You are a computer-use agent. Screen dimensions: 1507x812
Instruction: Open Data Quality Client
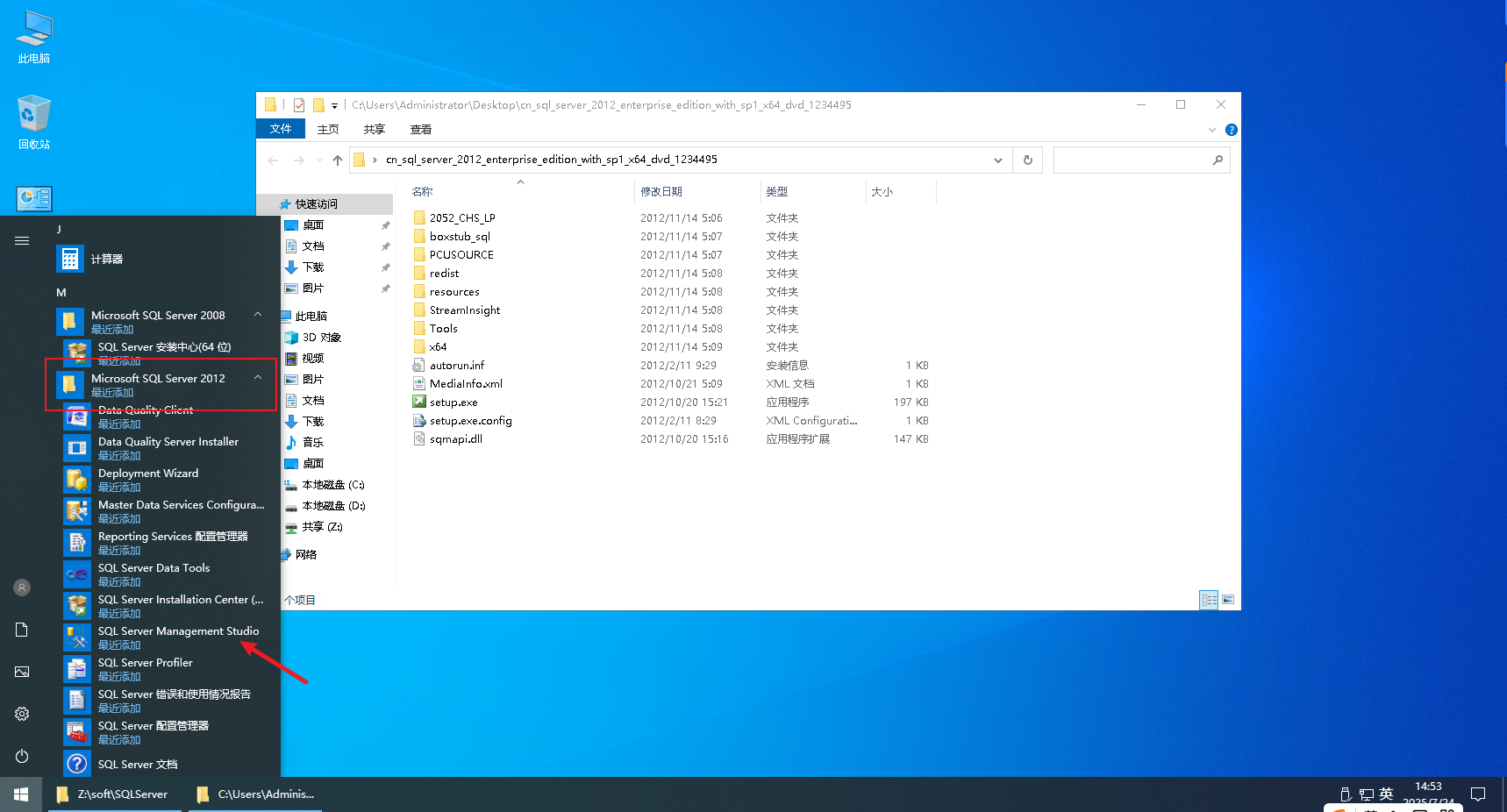(162, 417)
